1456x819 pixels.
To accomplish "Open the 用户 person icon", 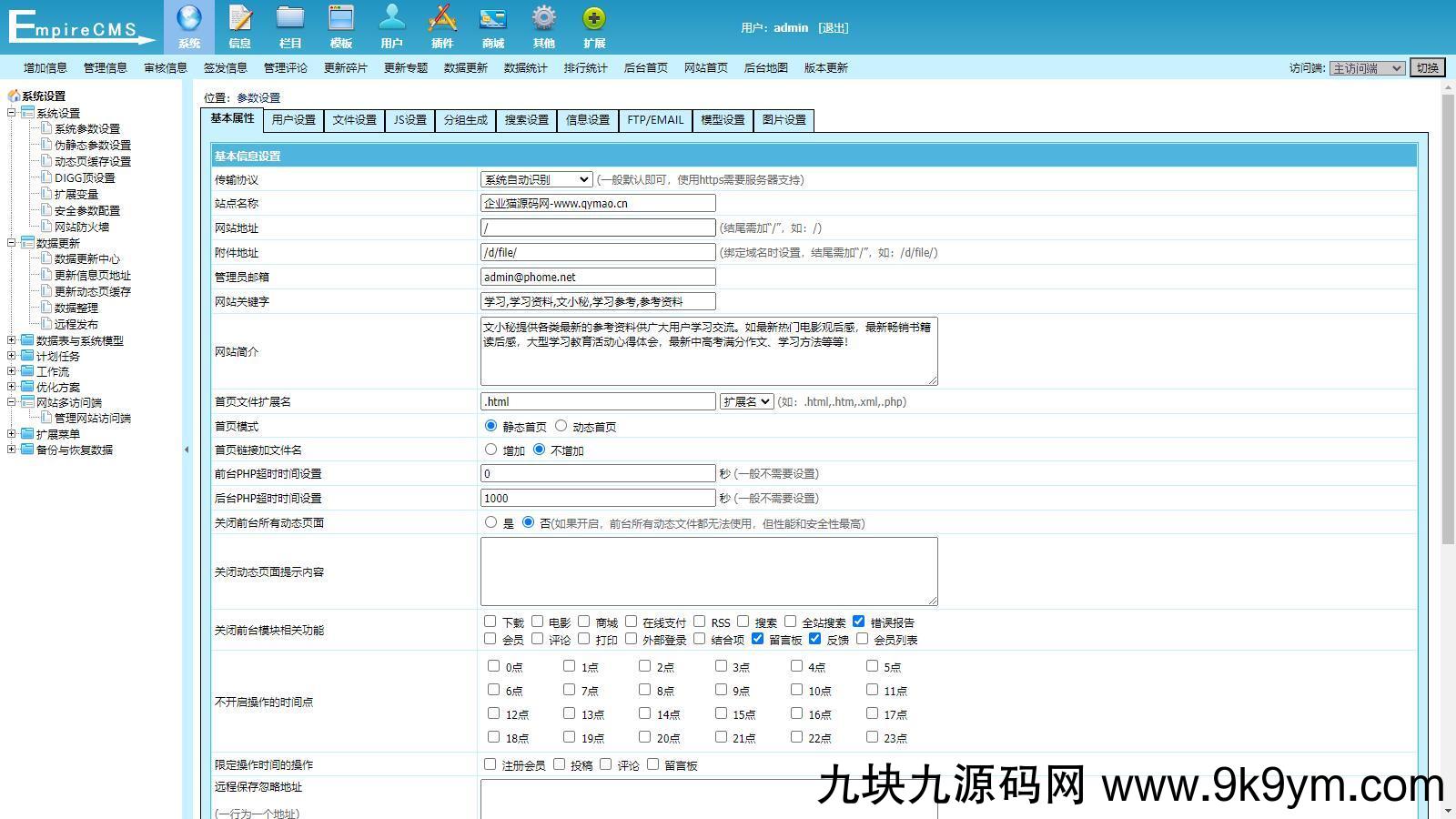I will coord(391,20).
